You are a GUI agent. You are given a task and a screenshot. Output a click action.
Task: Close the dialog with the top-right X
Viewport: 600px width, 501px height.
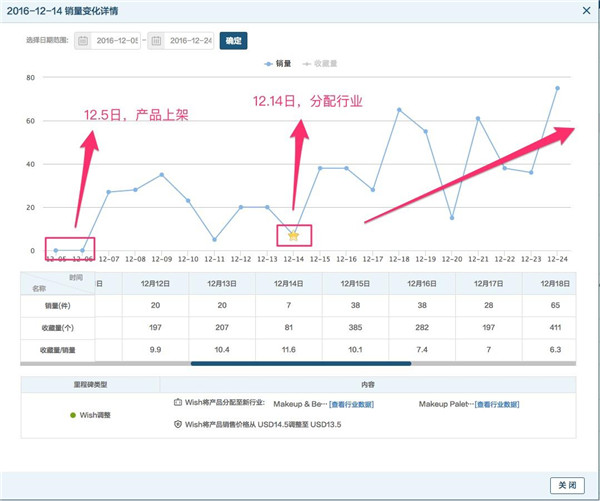coord(585,9)
